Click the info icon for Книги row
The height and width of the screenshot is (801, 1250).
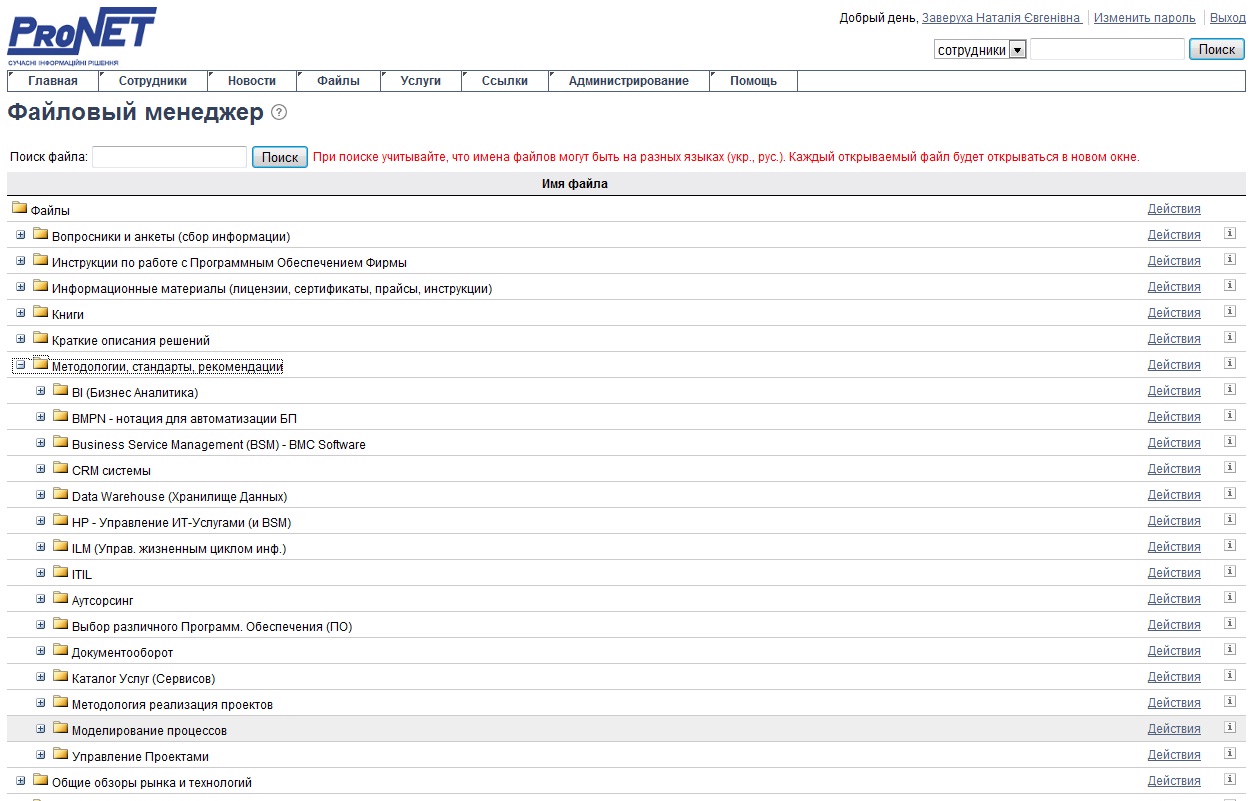point(1230,312)
